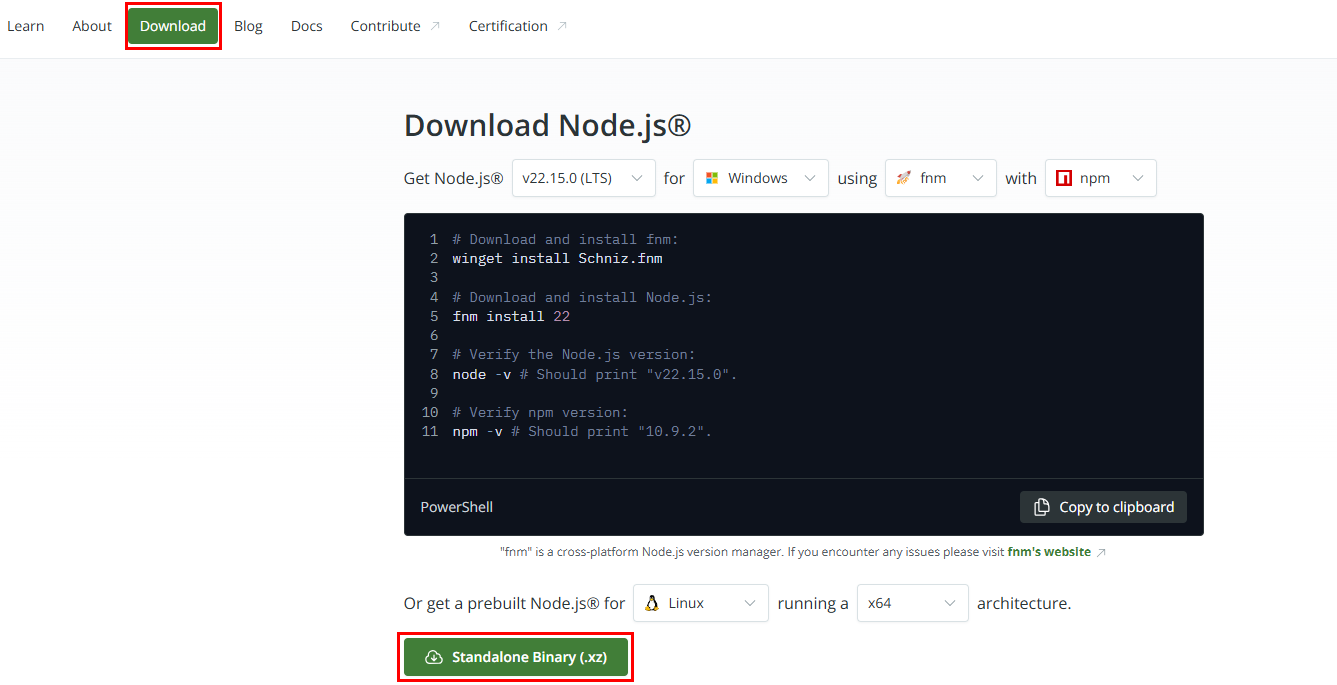Download the Standalone Binary (.xz)
Viewport: 1337px width, 685px height.
(516, 657)
